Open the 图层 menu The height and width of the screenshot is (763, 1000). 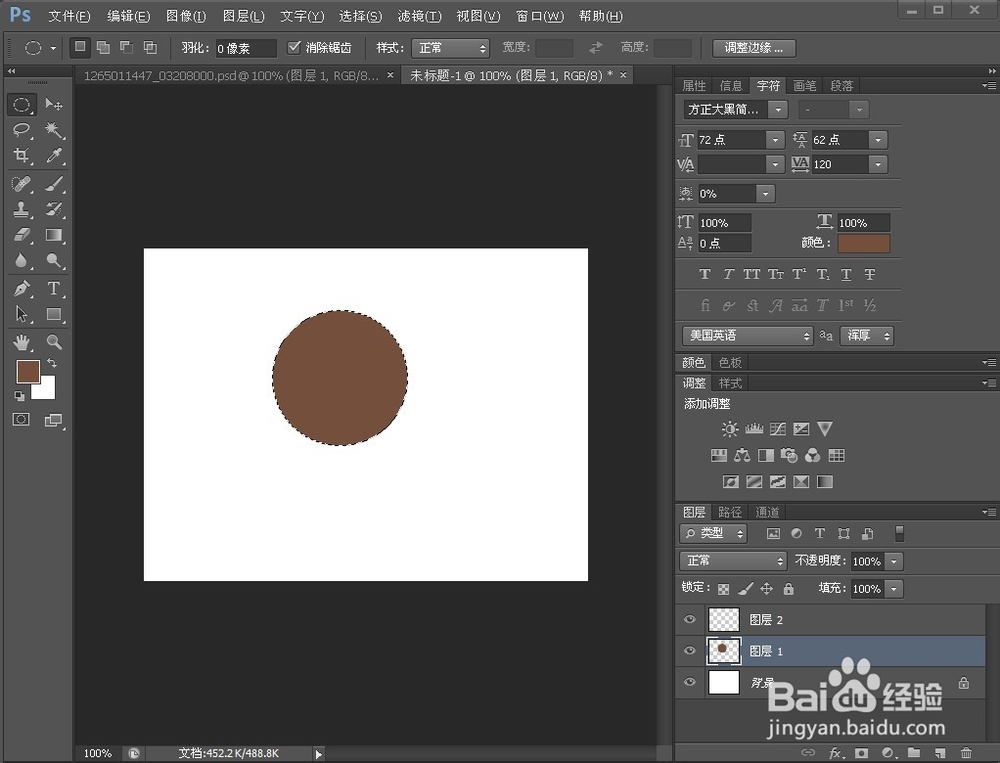point(244,16)
